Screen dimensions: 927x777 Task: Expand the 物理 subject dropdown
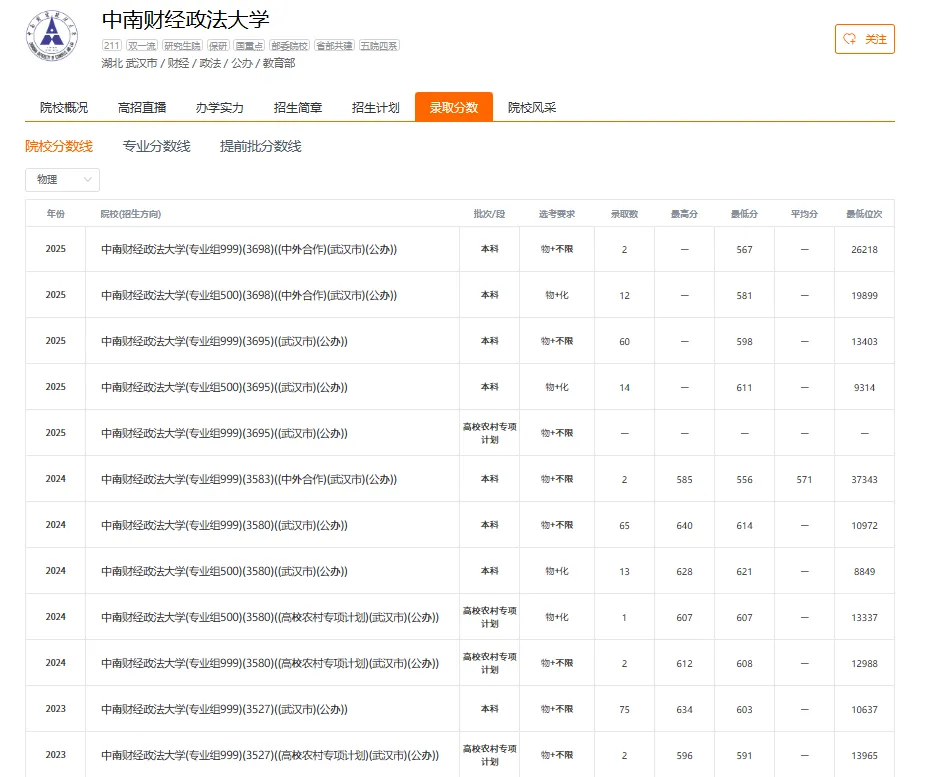pyautogui.click(x=62, y=180)
